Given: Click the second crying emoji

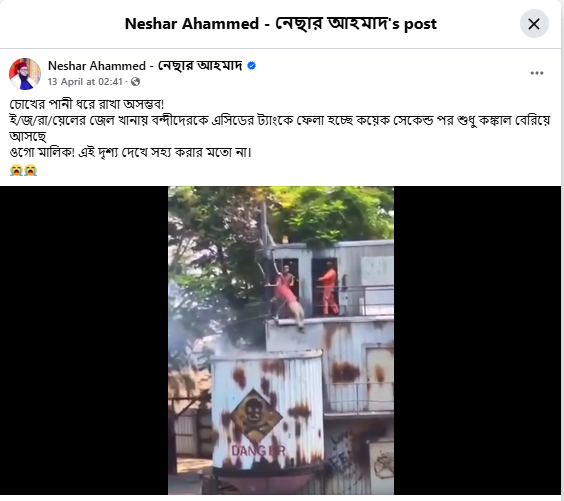Looking at the screenshot, I should coord(31,170).
